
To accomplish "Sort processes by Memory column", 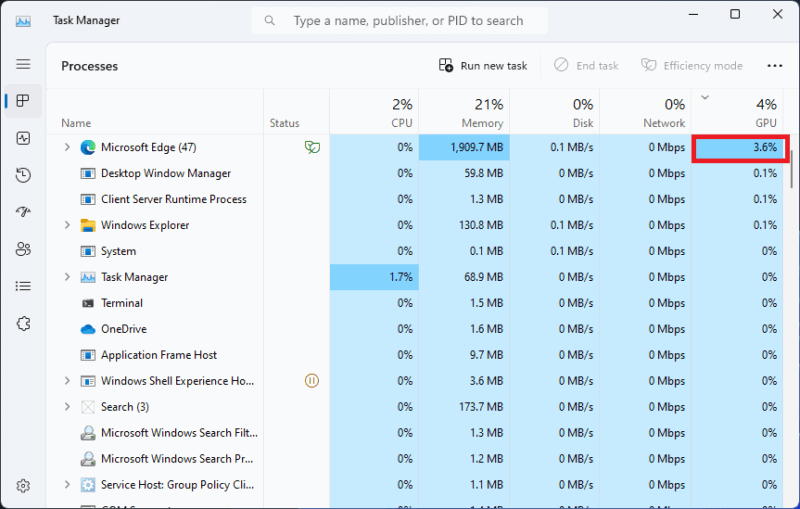I will pos(464,112).
